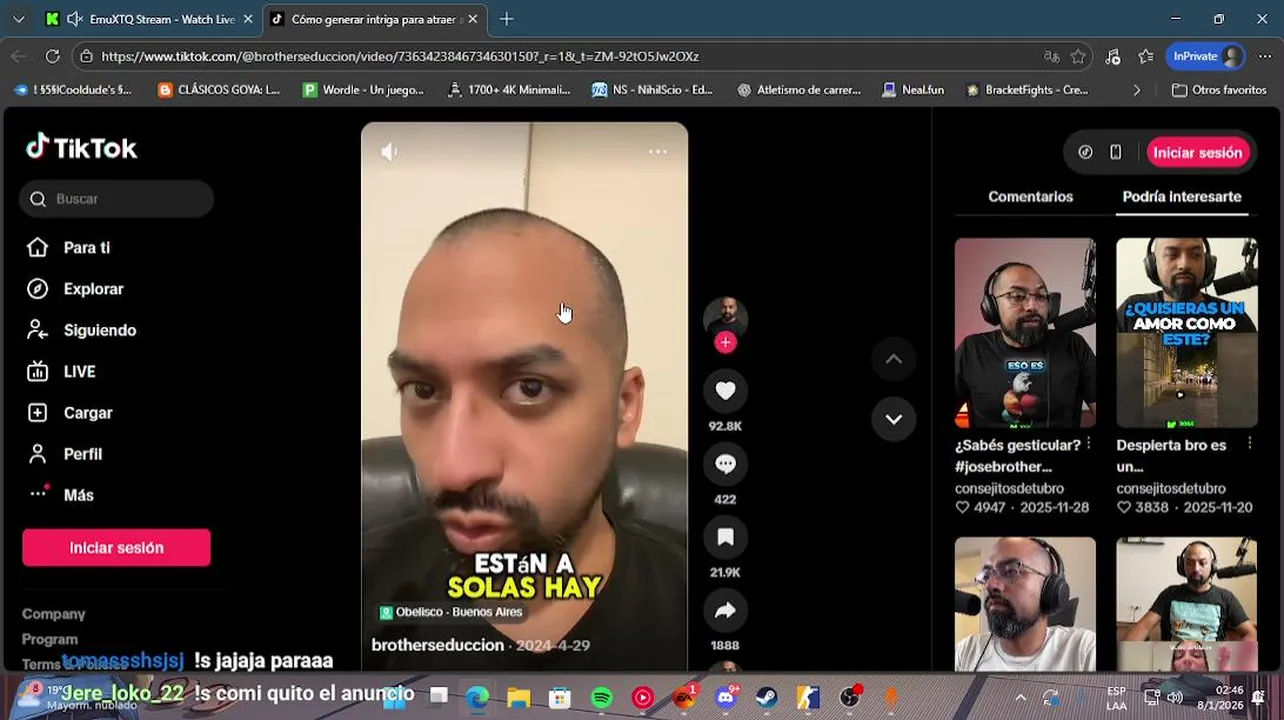
Task: Close the TikTok 'Cómo generar intriga' tab
Action: pos(472,19)
